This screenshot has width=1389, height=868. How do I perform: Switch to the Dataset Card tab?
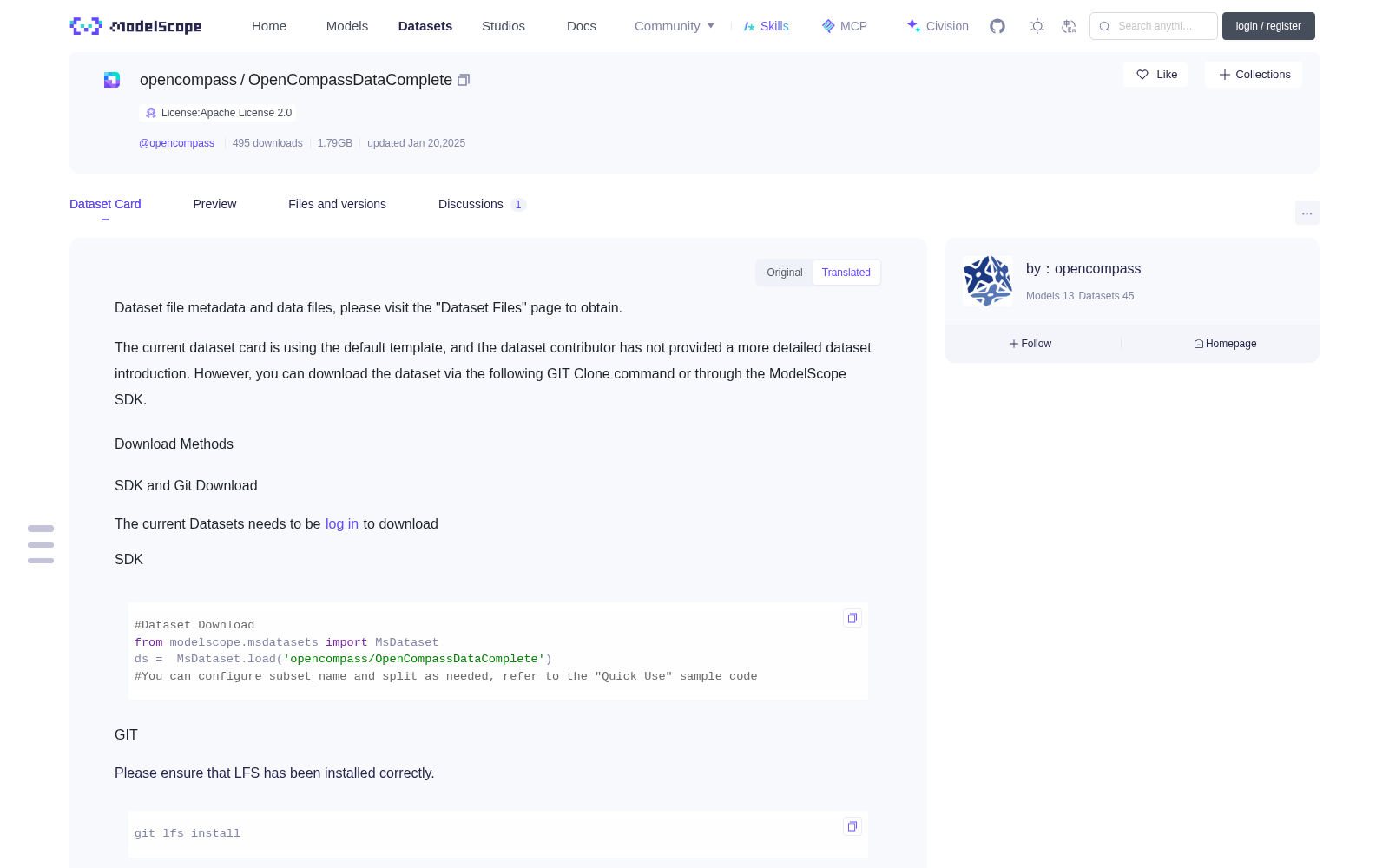click(105, 204)
